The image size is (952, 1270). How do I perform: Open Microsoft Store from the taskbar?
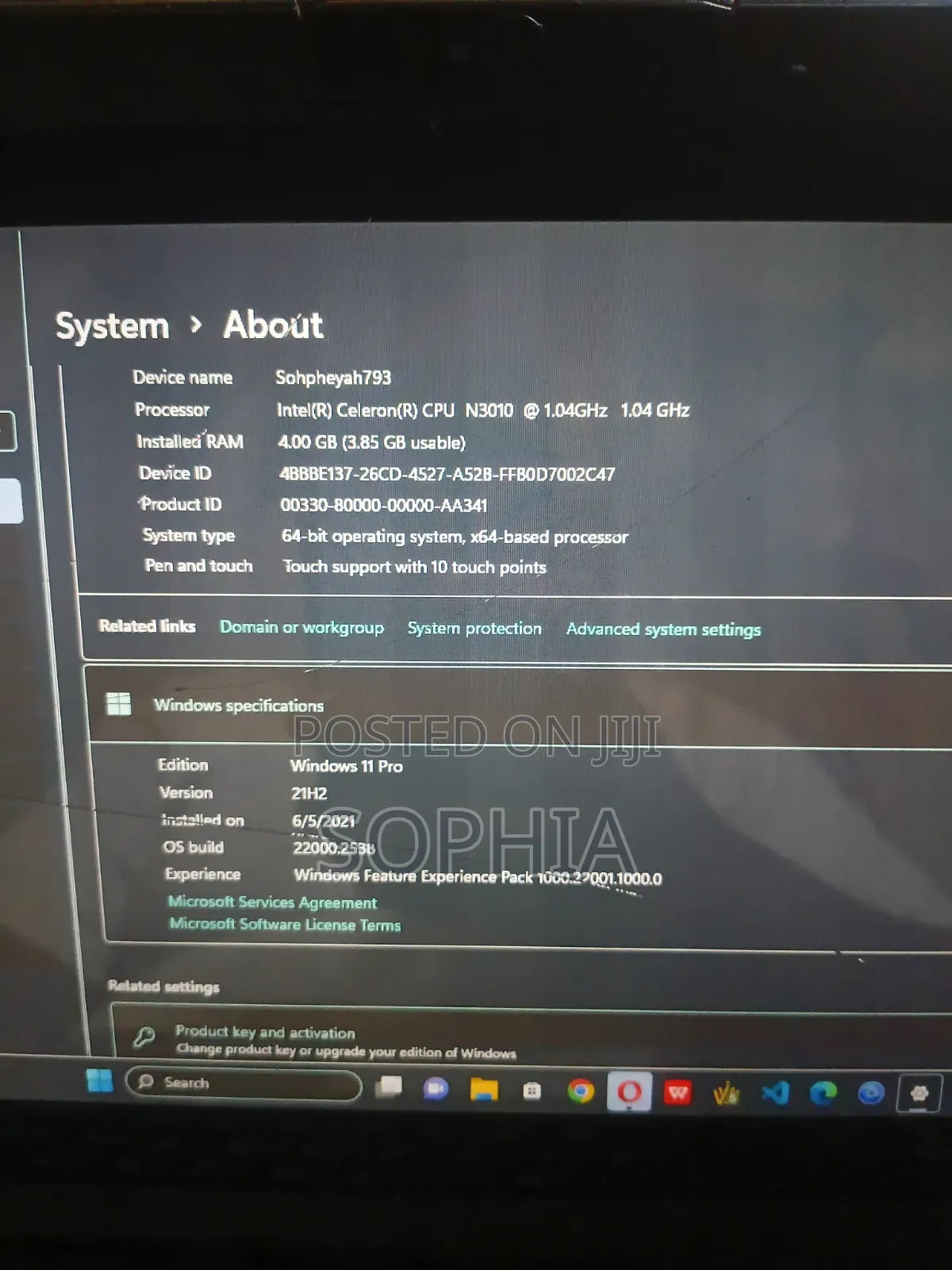(x=532, y=1091)
